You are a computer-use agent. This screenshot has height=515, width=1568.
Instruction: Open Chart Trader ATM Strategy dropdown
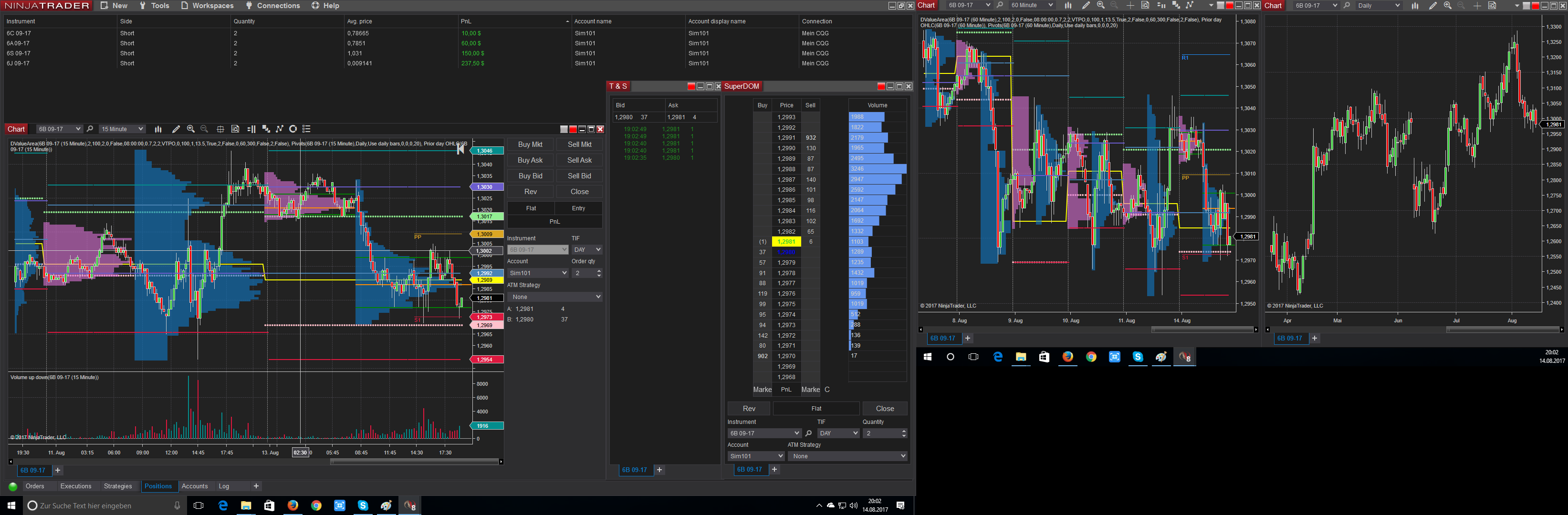point(555,297)
